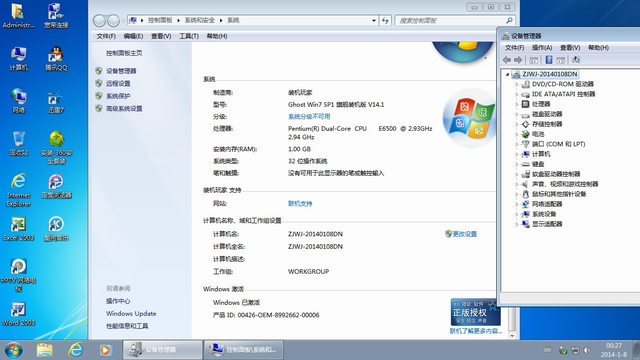
Task: Select 存储控制器 in the device tree
Action: [x=547, y=124]
